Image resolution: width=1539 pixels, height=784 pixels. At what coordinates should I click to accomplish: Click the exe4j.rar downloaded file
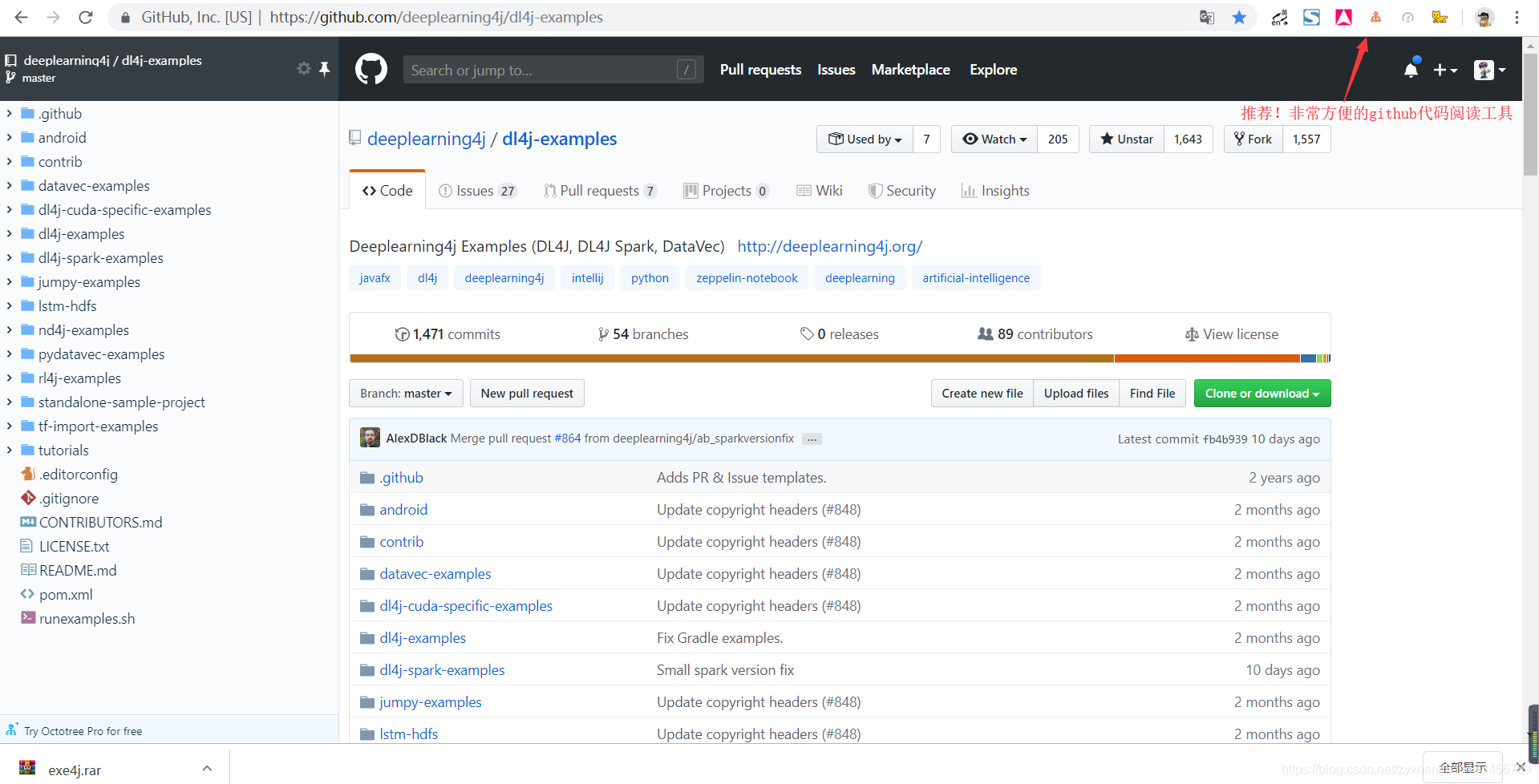[x=75, y=770]
